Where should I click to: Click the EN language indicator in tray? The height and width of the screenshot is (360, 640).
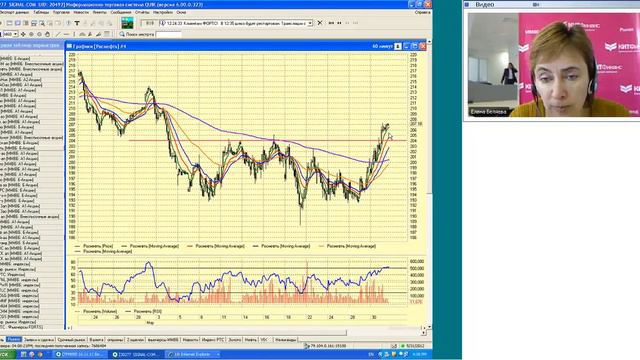pos(371,354)
